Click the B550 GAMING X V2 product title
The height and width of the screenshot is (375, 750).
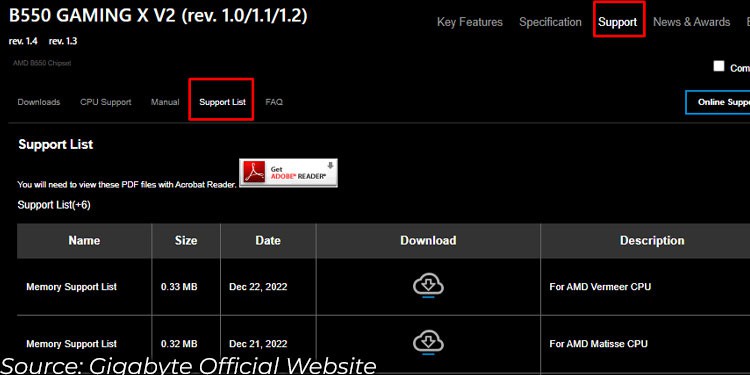(x=158, y=16)
